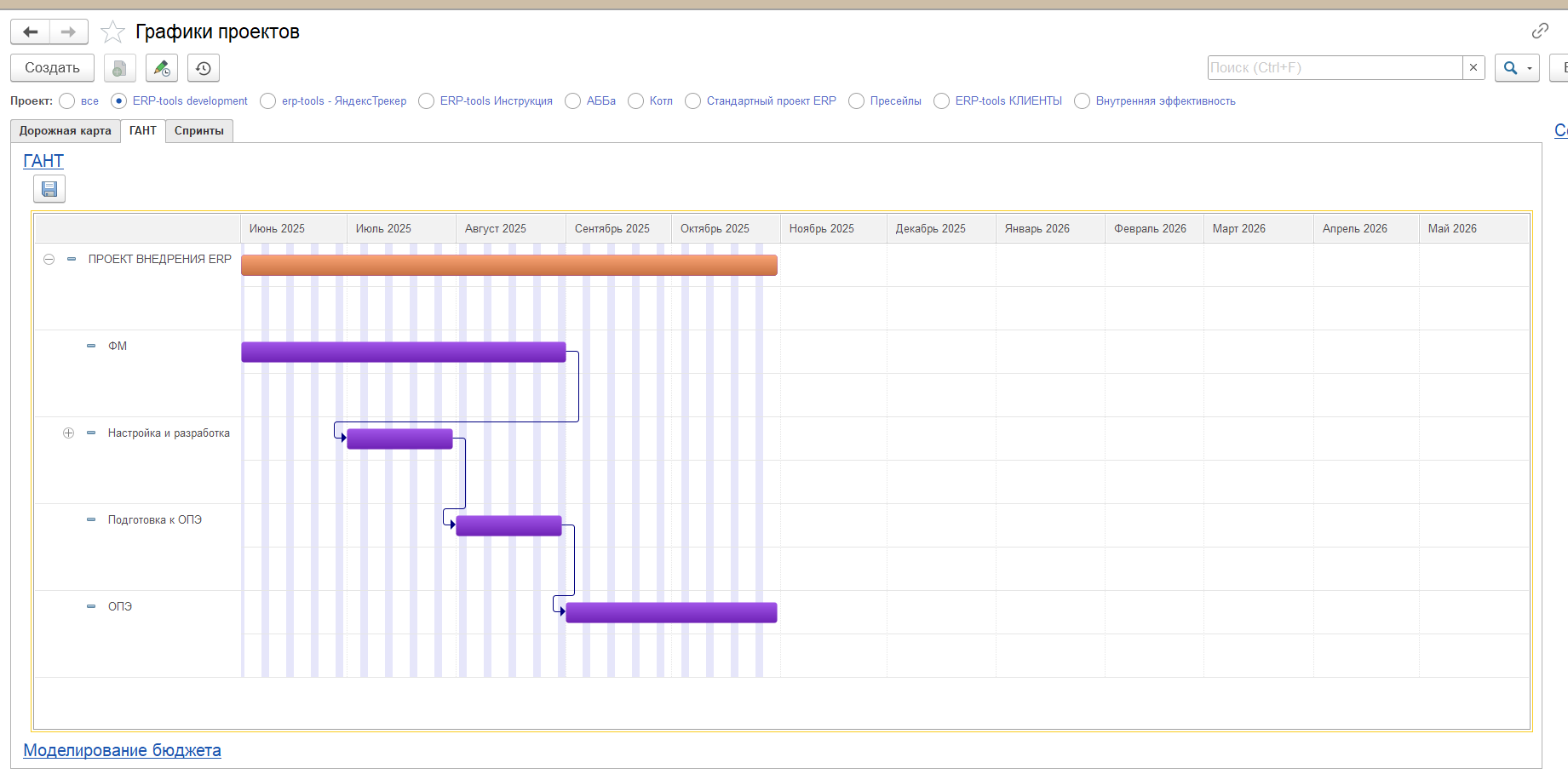1568x774 pixels.
Task: Select the Пресейлы project radio
Action: [x=857, y=101]
